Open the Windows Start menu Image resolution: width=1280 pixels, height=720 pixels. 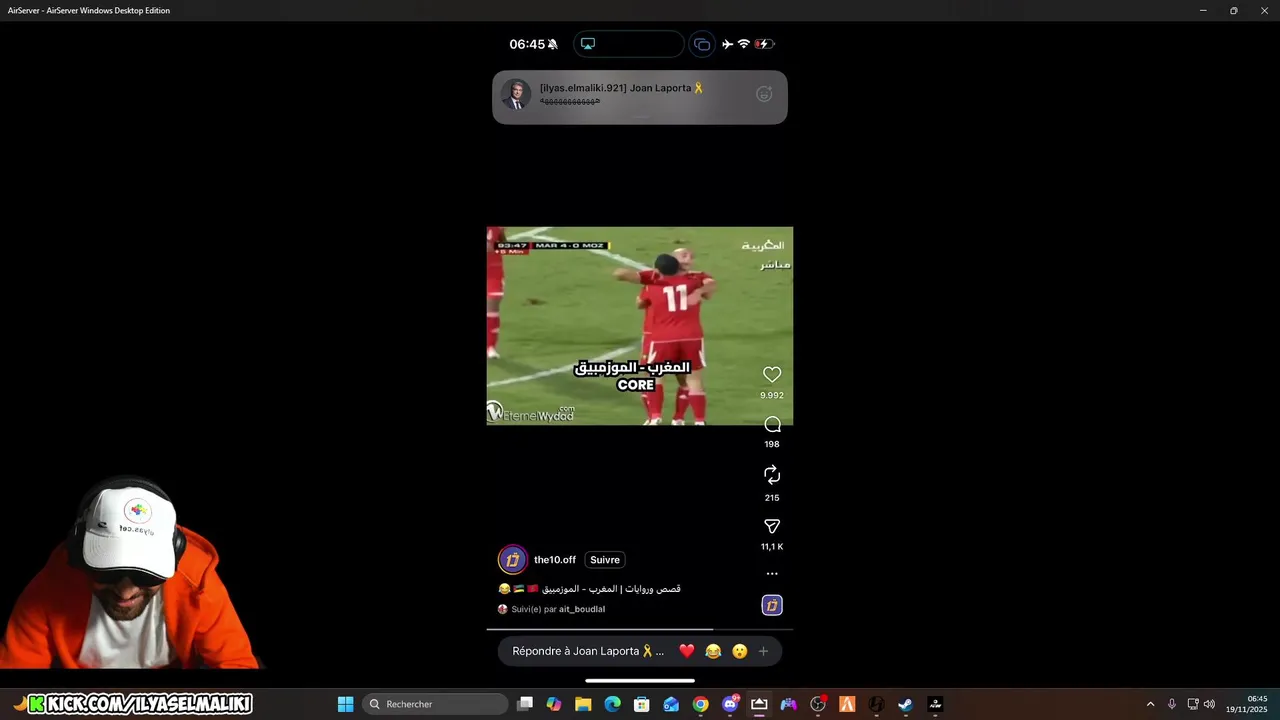pyautogui.click(x=345, y=704)
